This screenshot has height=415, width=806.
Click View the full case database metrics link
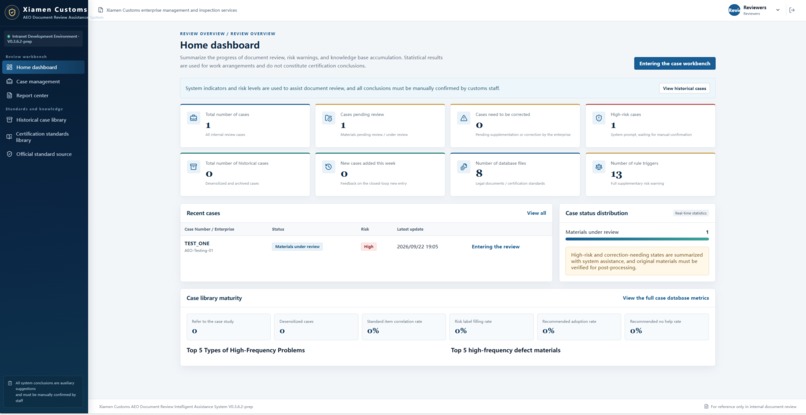coord(666,298)
